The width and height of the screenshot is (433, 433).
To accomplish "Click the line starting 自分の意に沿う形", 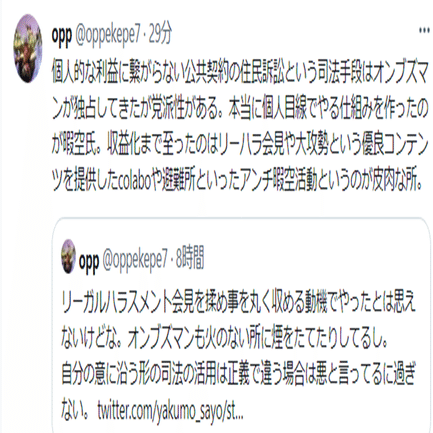I will [239, 376].
